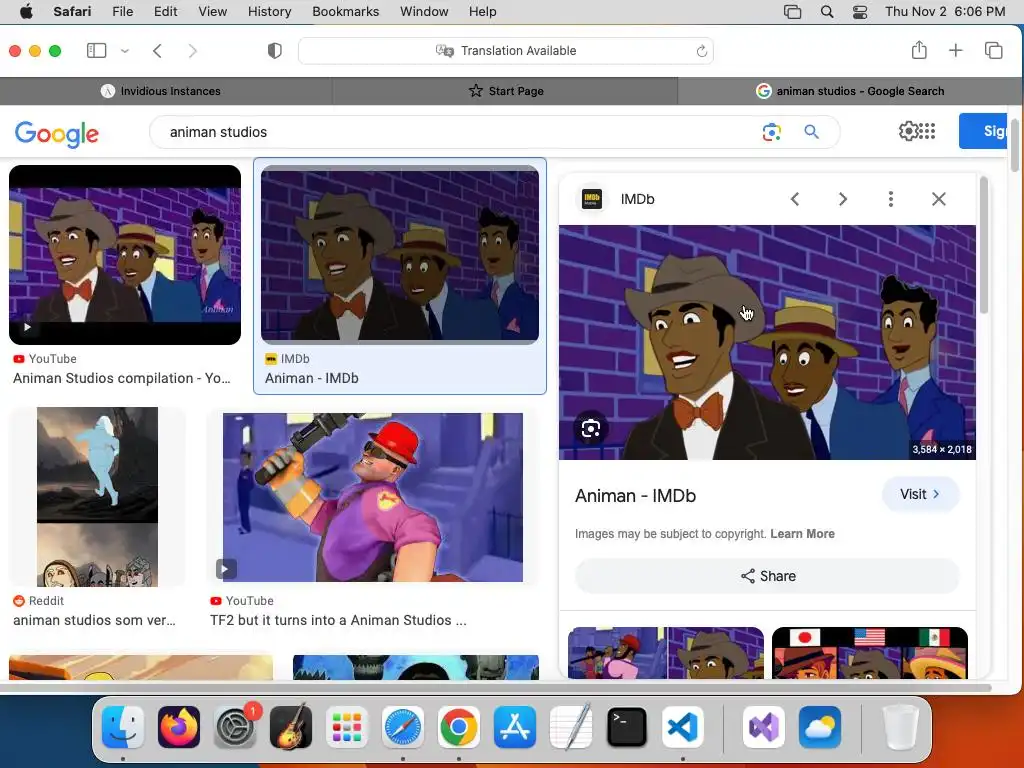Reload the page with the refresh icon
1024x768 pixels.
(701, 51)
